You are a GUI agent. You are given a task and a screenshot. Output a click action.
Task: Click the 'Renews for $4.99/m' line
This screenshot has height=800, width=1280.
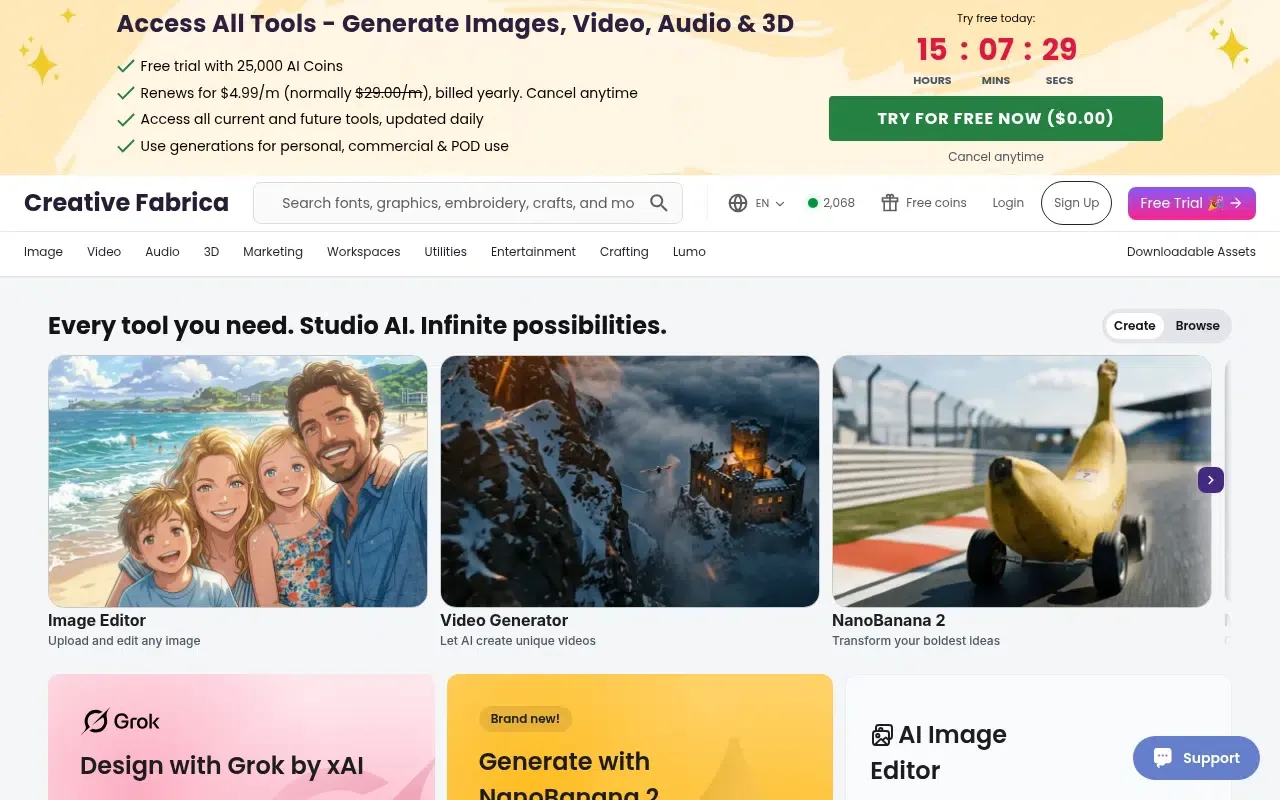389,93
